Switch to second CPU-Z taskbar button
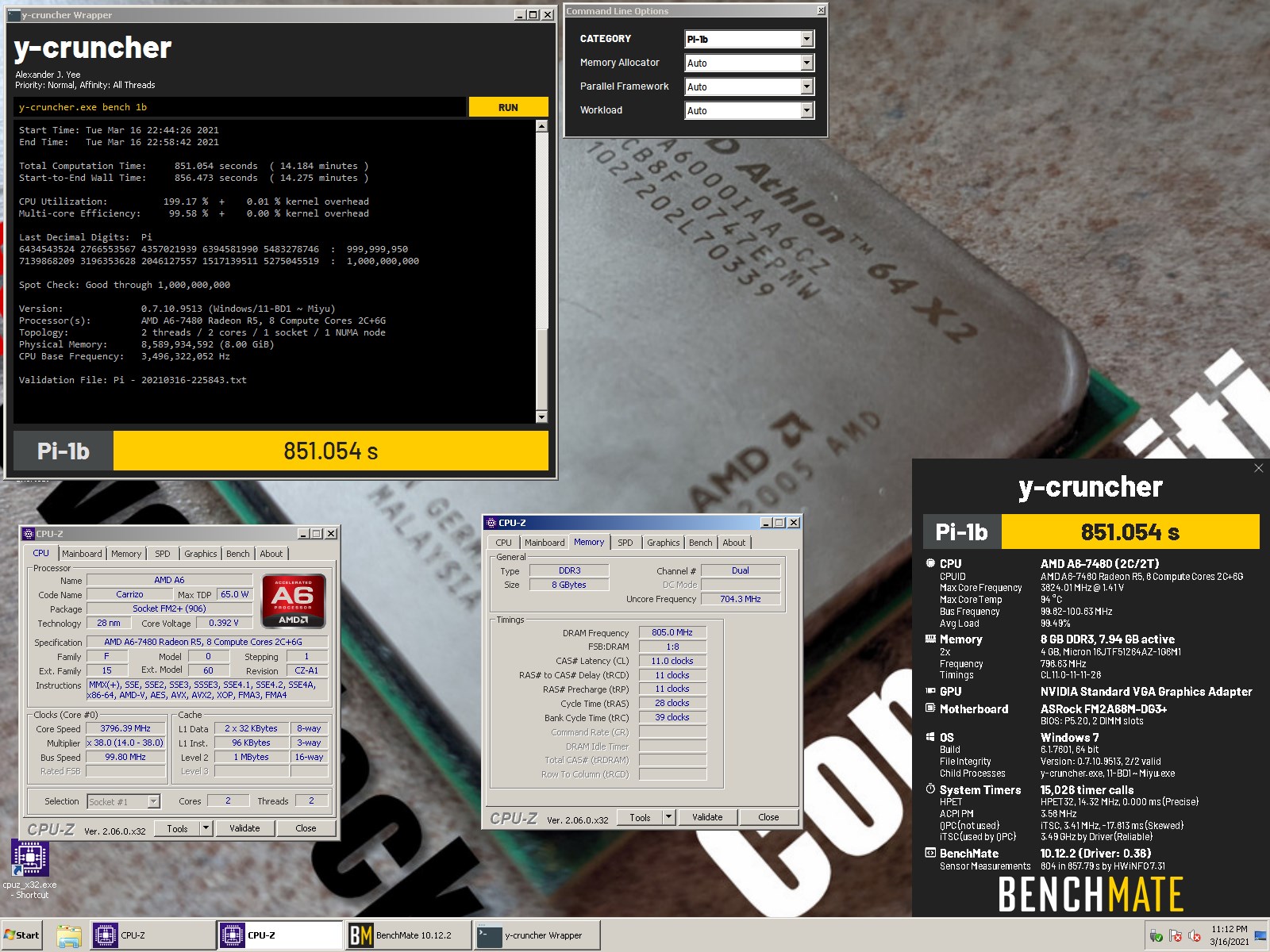This screenshot has height=952, width=1270. (279, 935)
